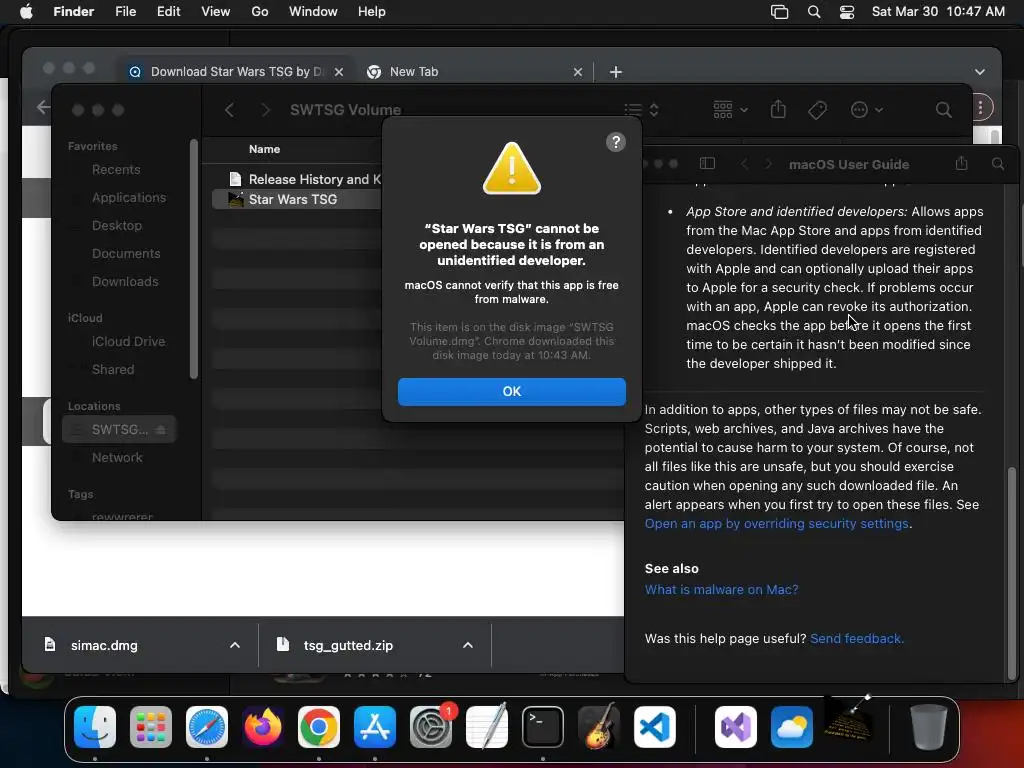This screenshot has width=1024, height=768.
Task: Open Chrome's tab search dropdown arrow
Action: coord(980,72)
